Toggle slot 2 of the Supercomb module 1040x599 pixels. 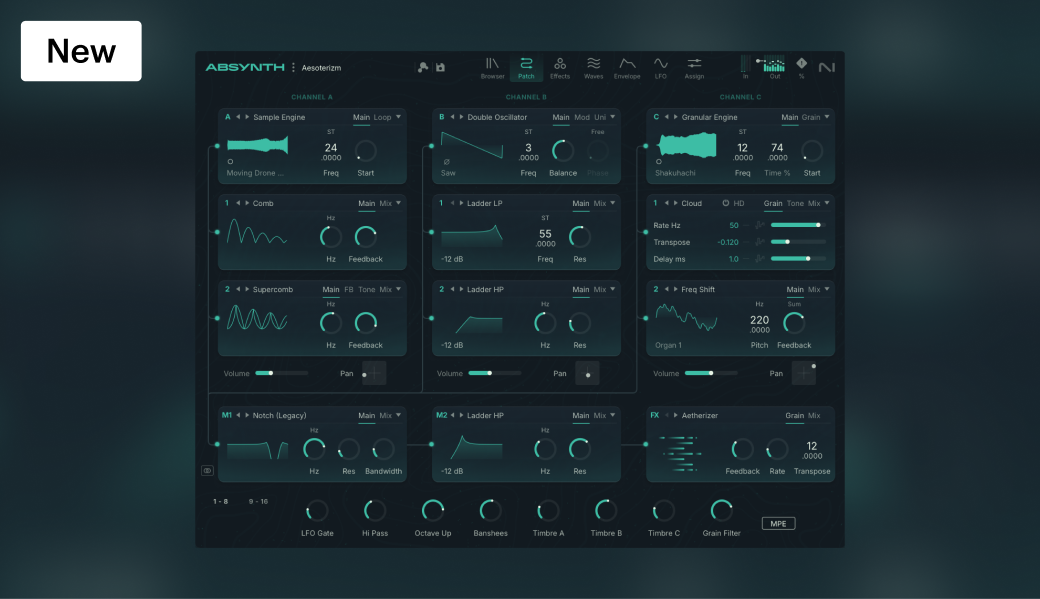click(x=228, y=289)
